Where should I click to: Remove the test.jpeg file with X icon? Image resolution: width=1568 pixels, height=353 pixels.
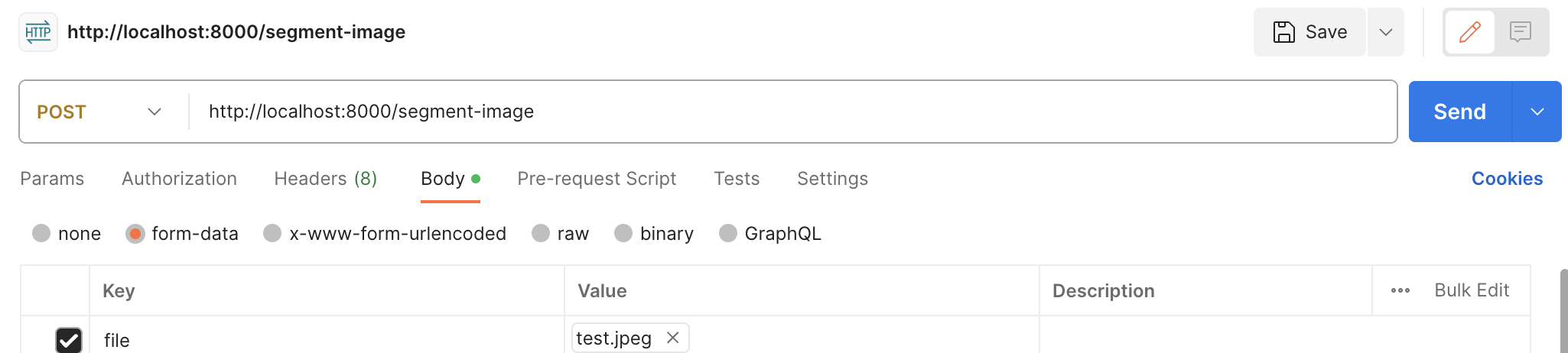[x=673, y=338]
